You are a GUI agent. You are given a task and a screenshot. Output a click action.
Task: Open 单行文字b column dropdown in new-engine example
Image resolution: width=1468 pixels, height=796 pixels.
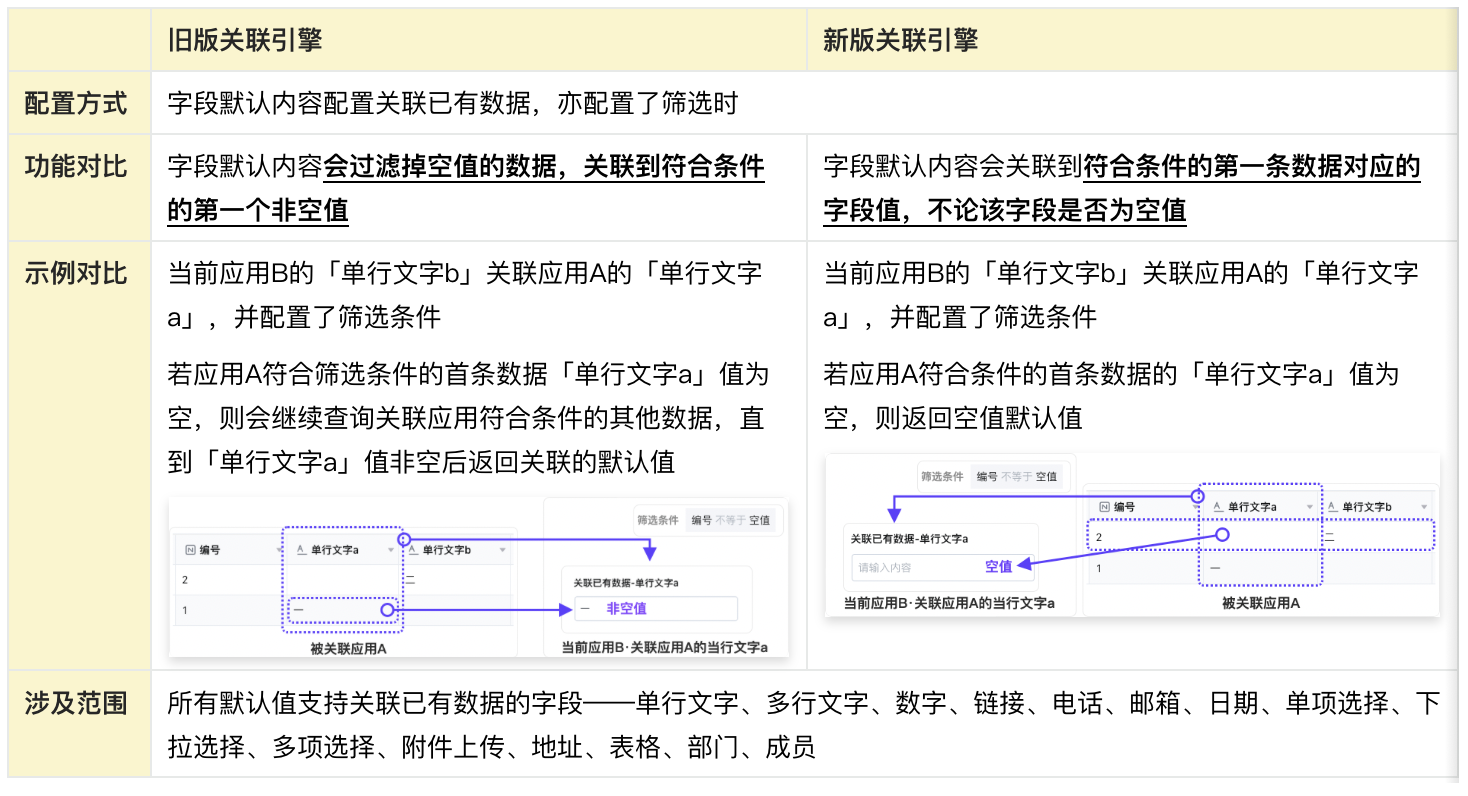[x=1424, y=507]
